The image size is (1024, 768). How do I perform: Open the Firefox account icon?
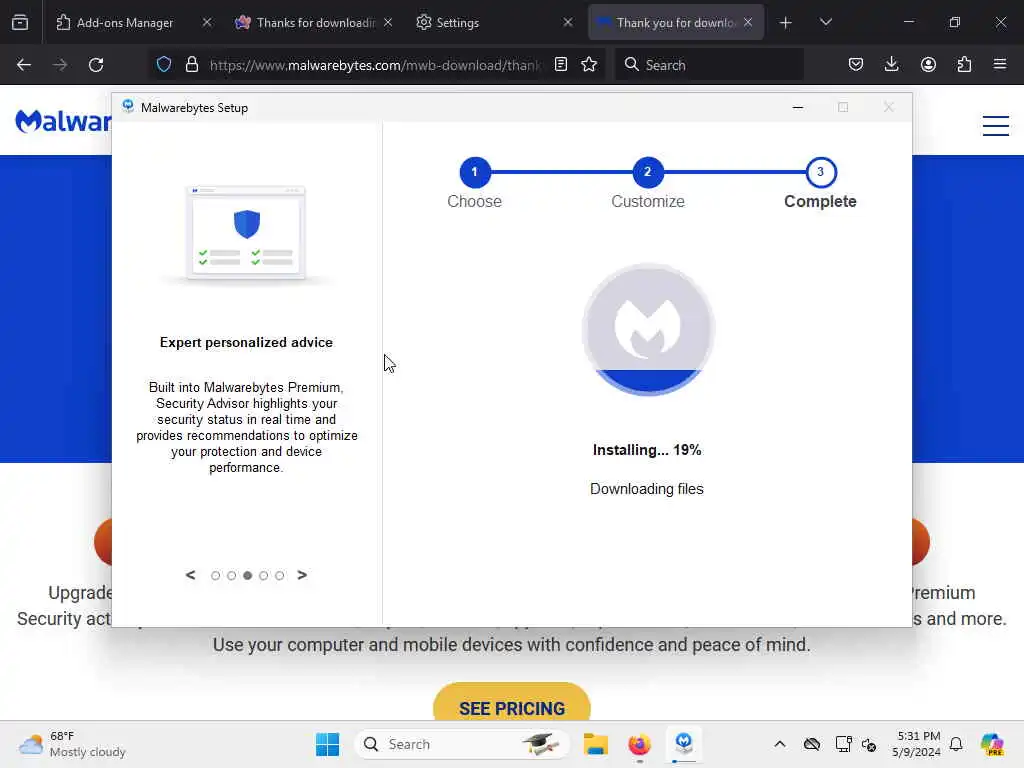(928, 65)
